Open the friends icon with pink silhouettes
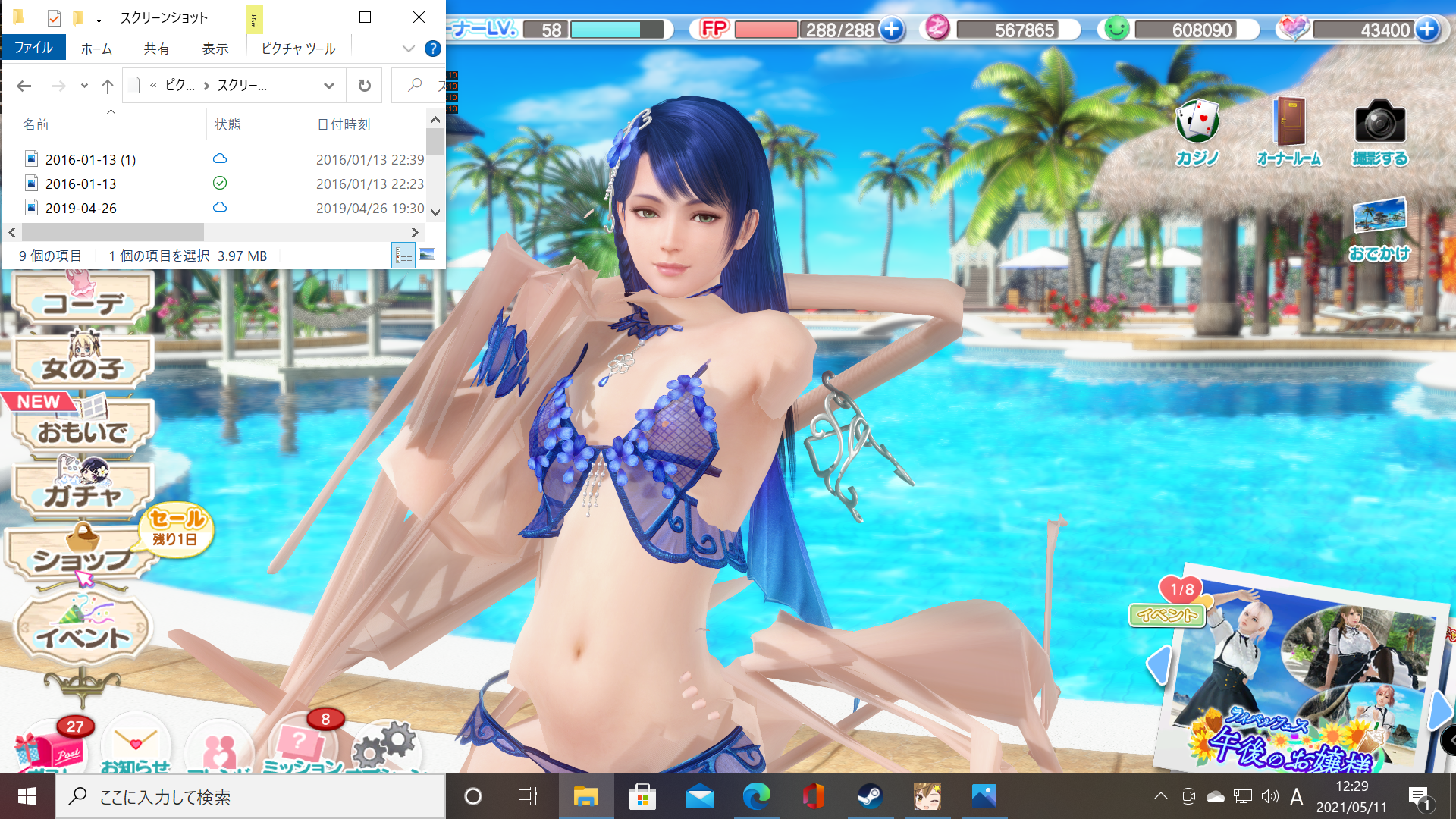Image resolution: width=1456 pixels, height=819 pixels. click(x=218, y=747)
